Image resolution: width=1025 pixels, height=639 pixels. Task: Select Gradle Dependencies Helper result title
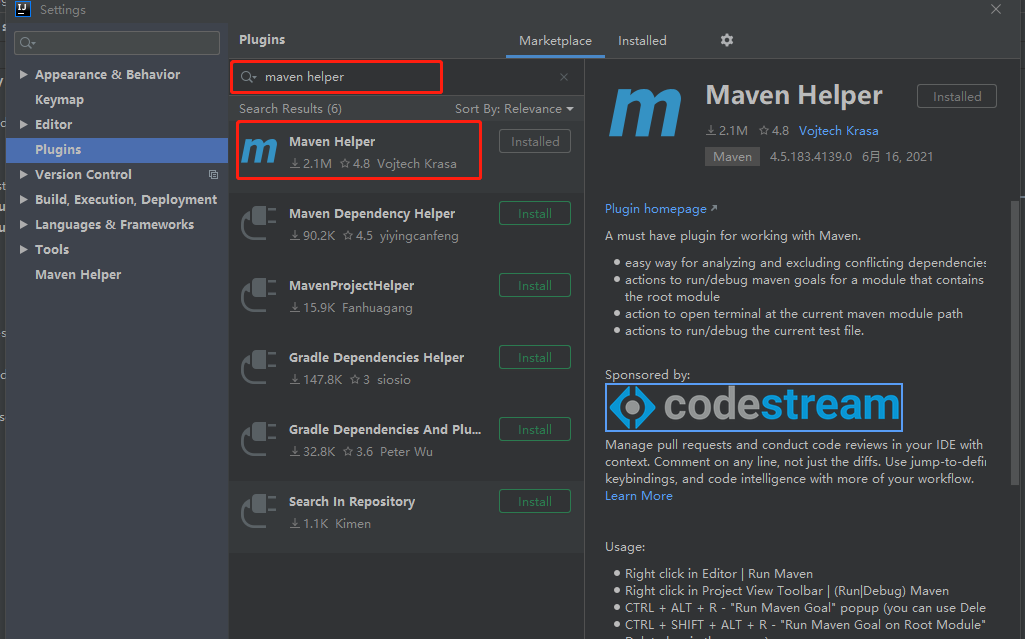coord(377,357)
